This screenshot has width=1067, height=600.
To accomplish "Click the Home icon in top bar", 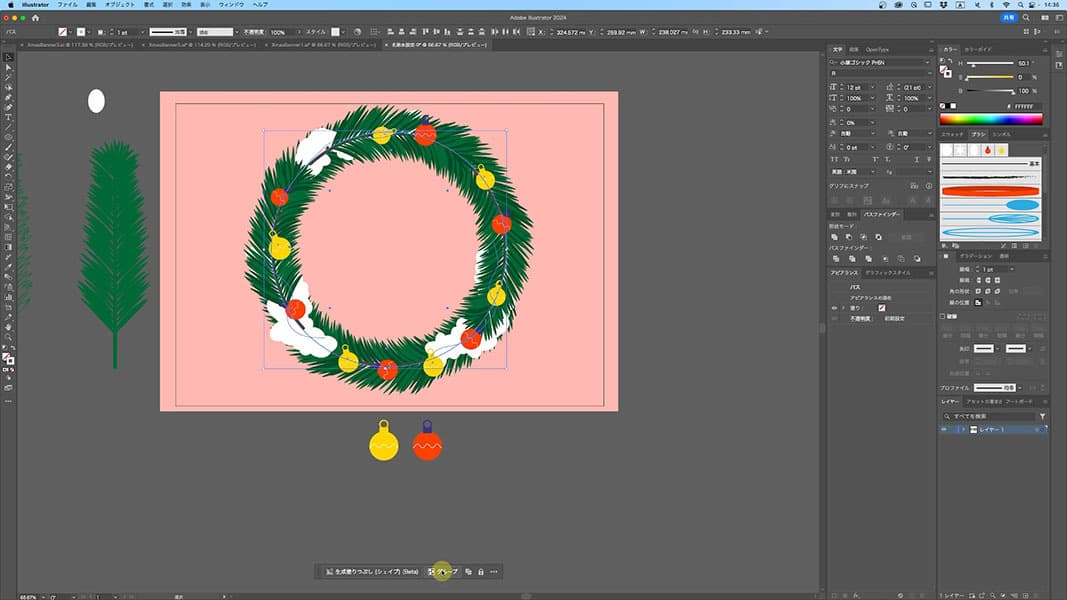I will coord(36,18).
